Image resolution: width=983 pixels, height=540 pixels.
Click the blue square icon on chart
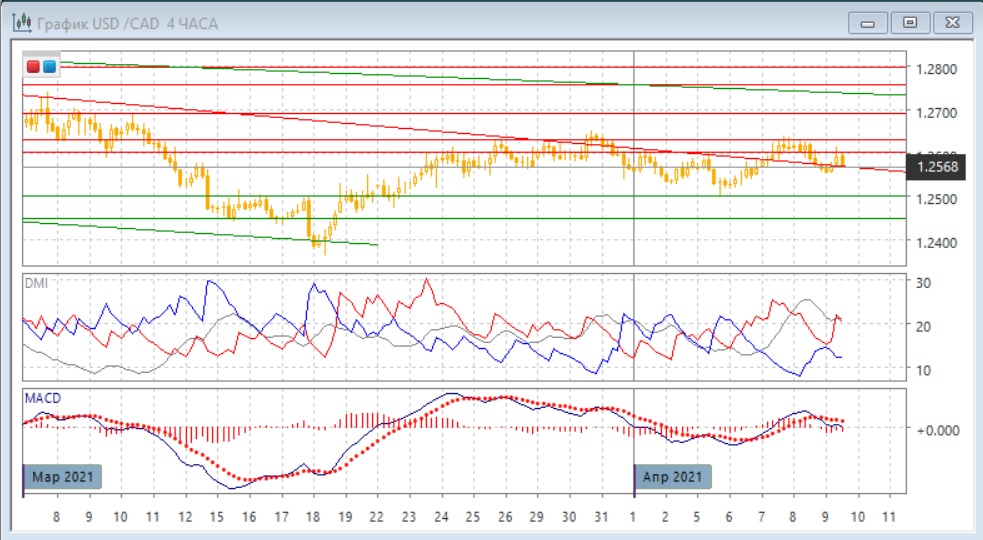click(x=49, y=66)
